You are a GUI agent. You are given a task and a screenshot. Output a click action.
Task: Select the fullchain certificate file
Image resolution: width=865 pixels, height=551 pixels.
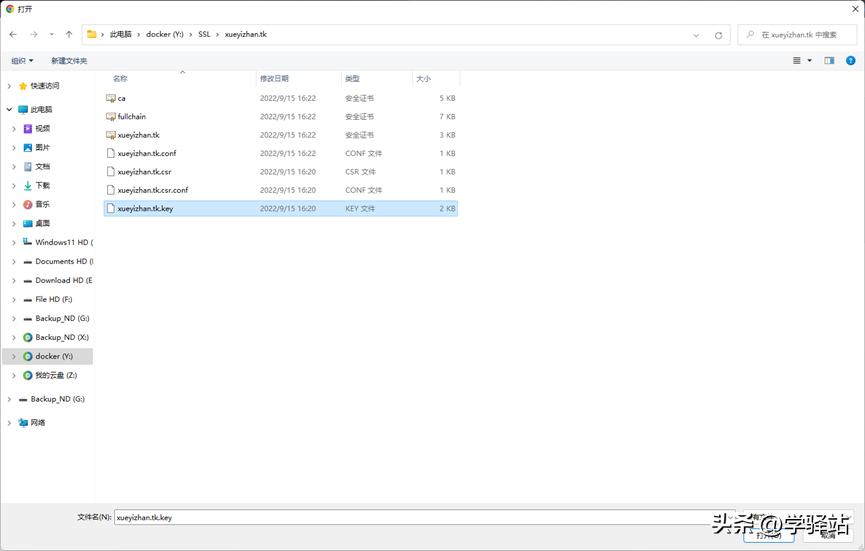point(281,116)
